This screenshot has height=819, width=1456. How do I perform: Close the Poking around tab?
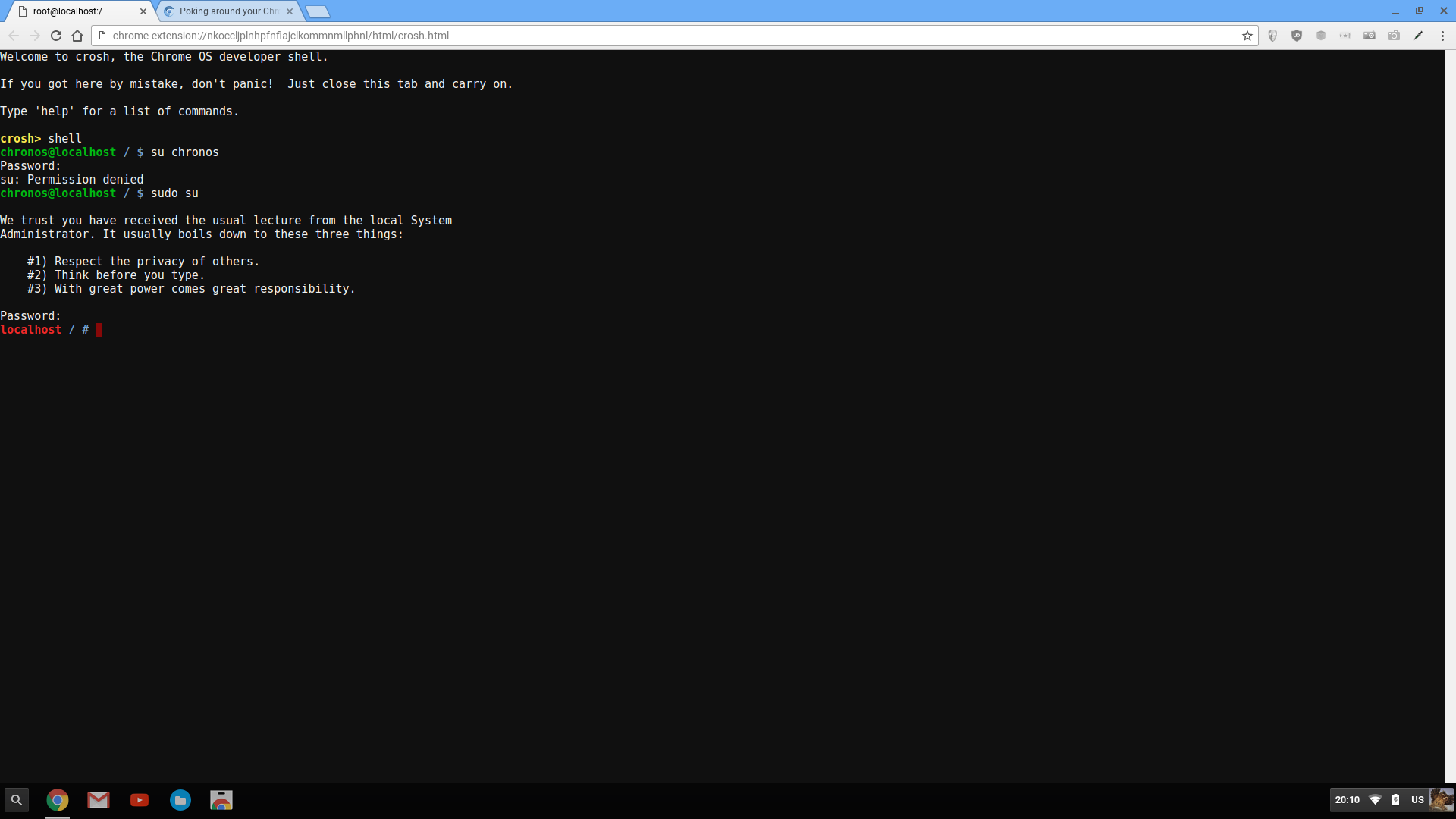290,11
